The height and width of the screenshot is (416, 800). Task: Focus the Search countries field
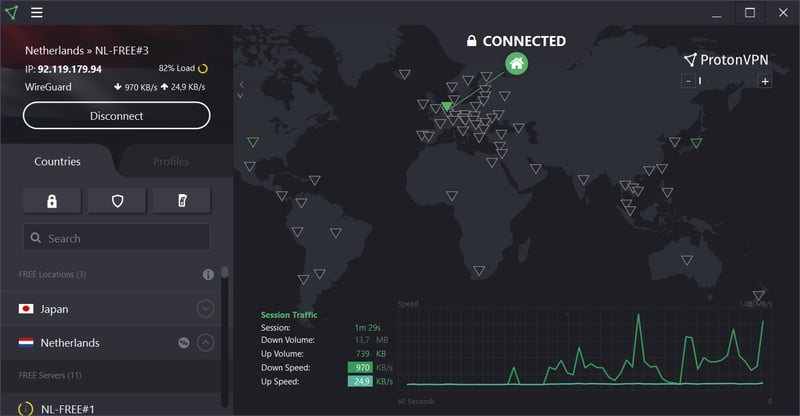(116, 237)
